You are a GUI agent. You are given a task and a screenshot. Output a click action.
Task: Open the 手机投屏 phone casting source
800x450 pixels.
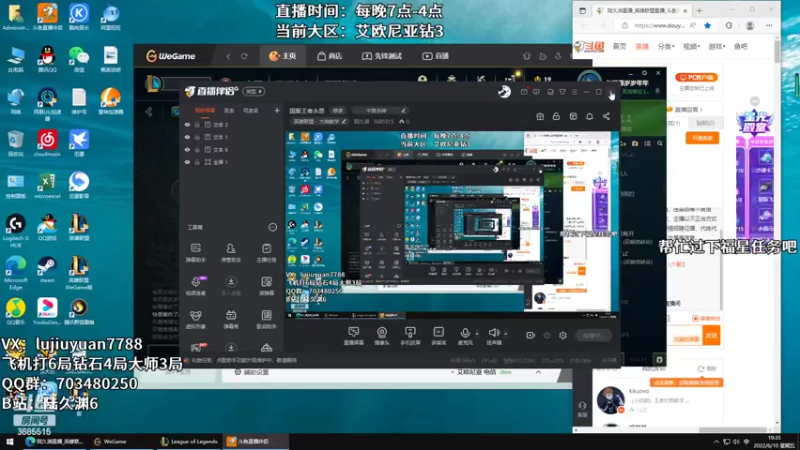410,333
